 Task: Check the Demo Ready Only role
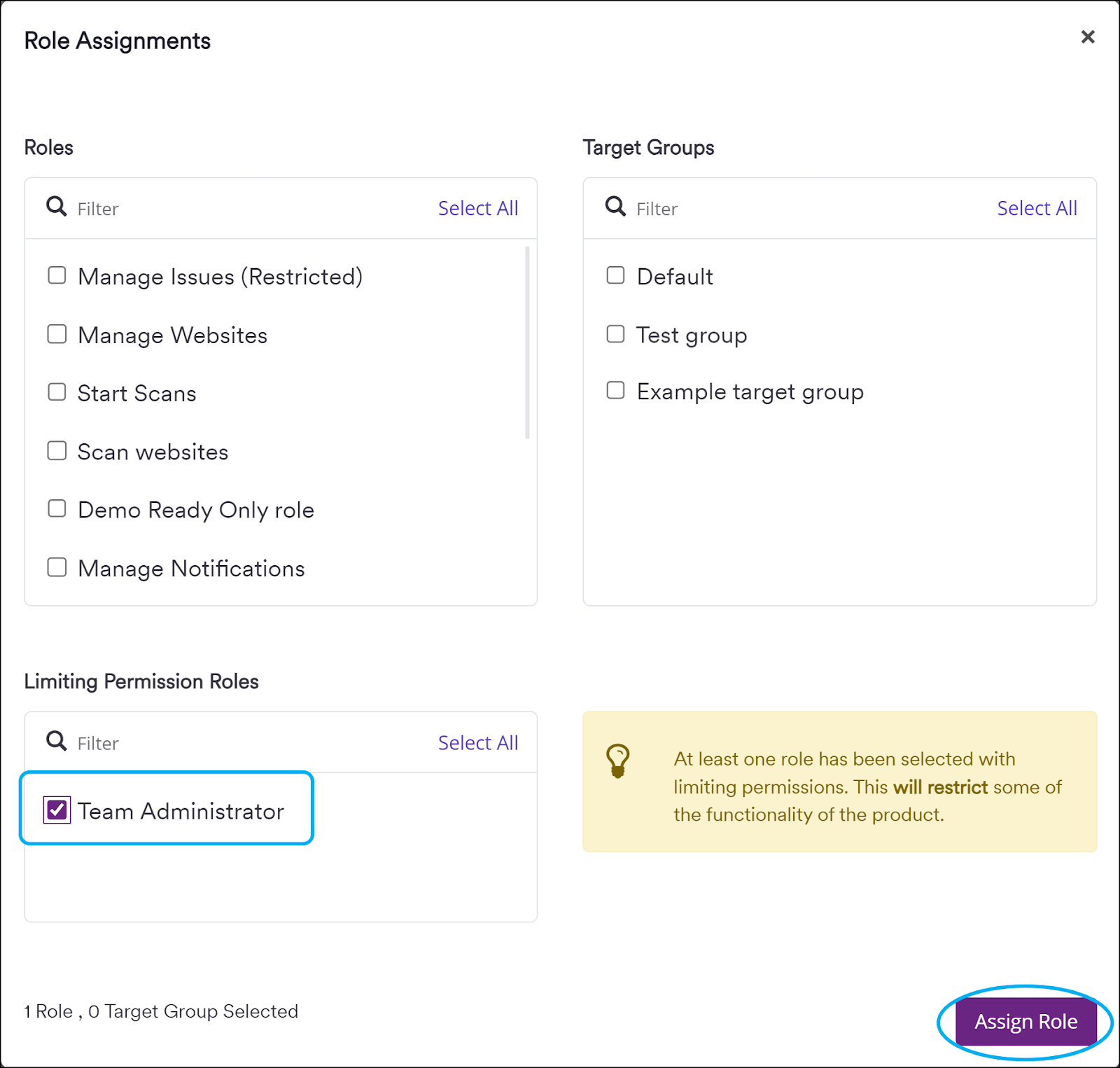57,508
